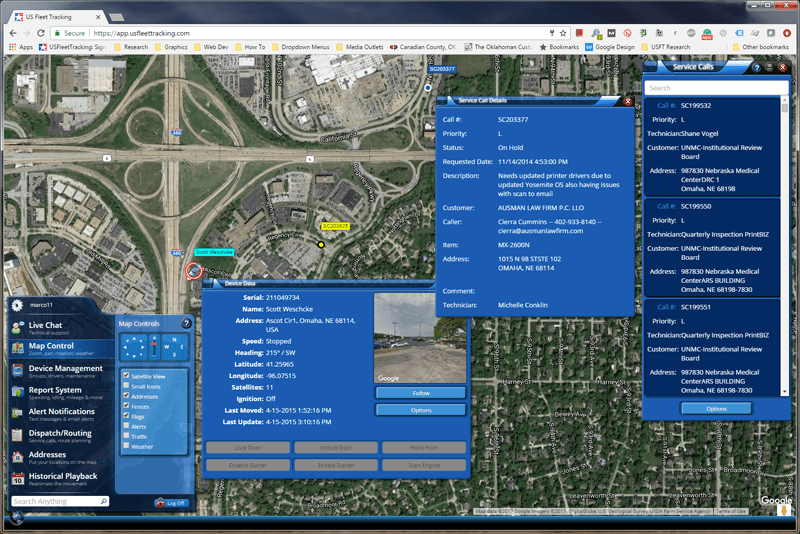Toggle the Flags checkbox
Screen dimensions: 800x534
[126, 416]
